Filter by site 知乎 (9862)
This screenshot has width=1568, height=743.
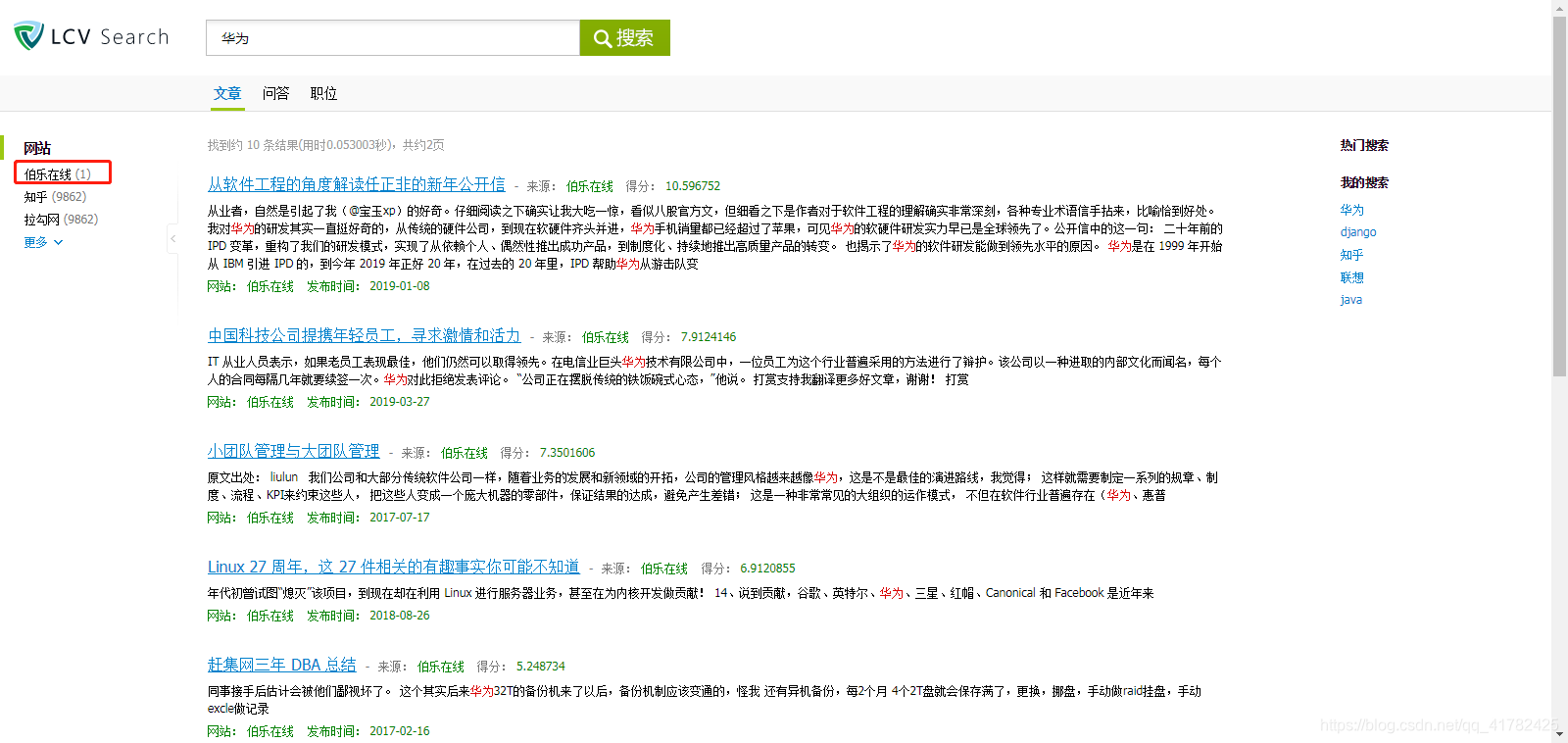point(55,196)
